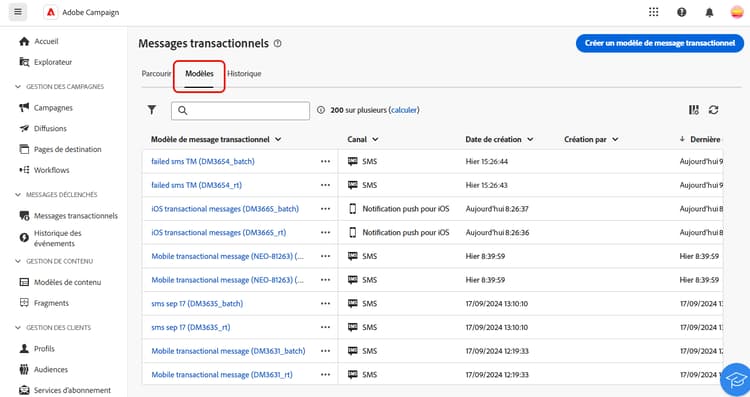
Task: Click the column configuration icon
Action: point(694,110)
